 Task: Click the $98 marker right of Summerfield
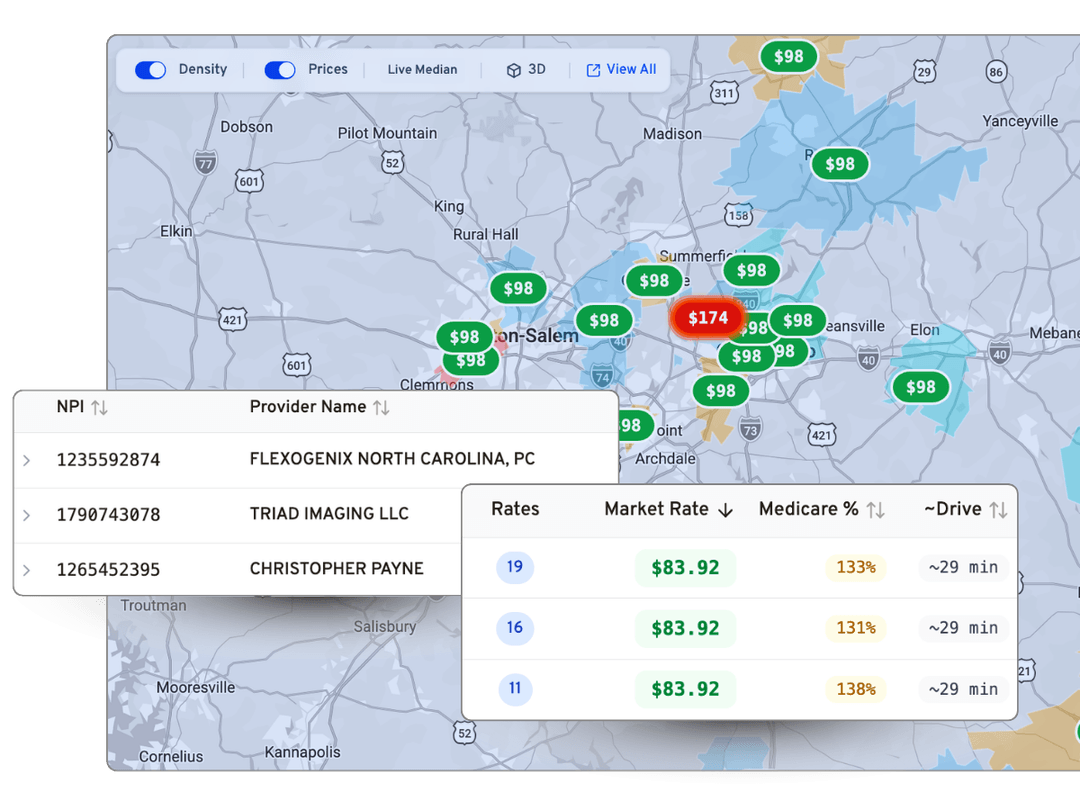(x=751, y=271)
